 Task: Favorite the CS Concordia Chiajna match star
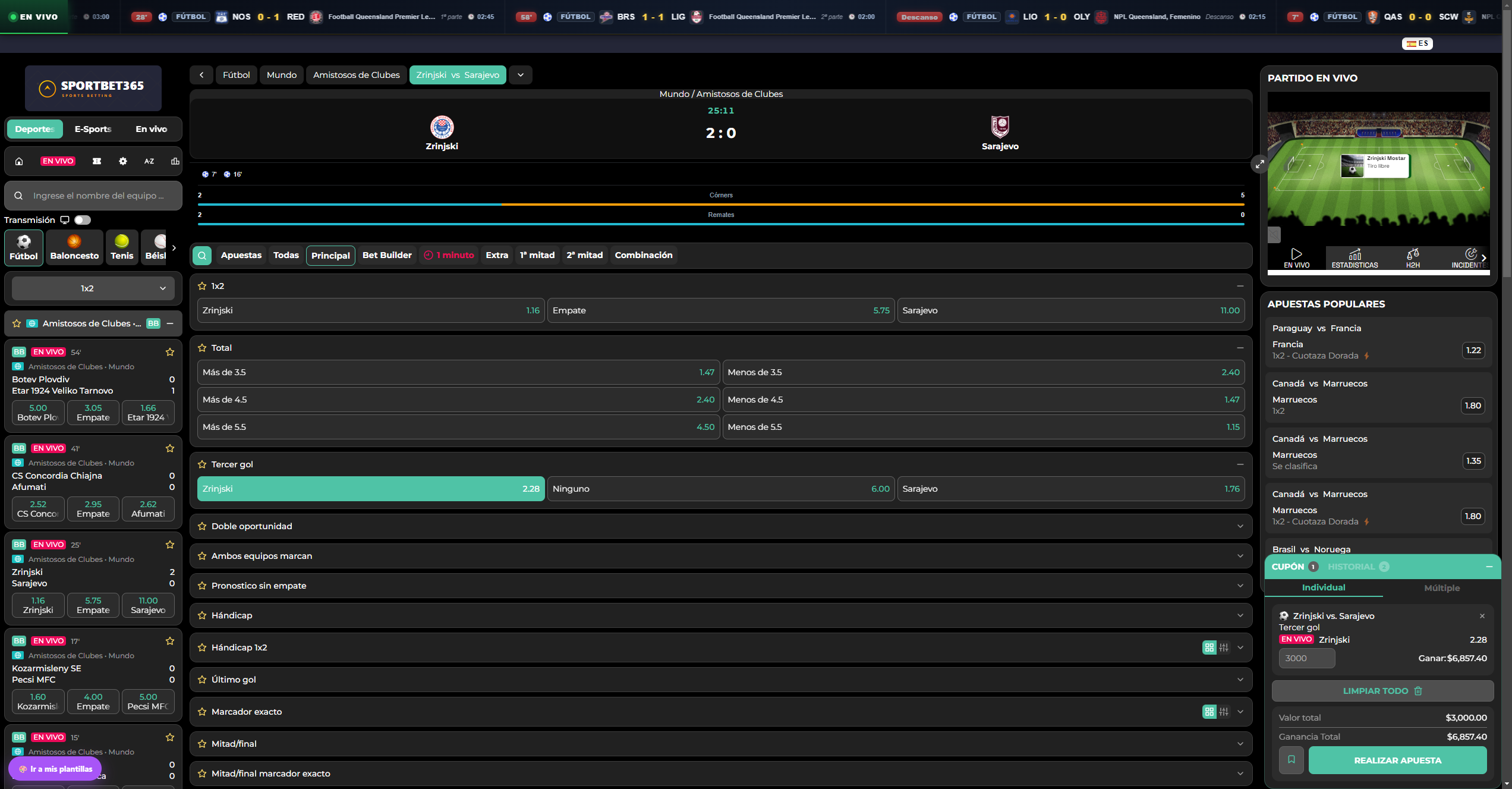coord(170,448)
